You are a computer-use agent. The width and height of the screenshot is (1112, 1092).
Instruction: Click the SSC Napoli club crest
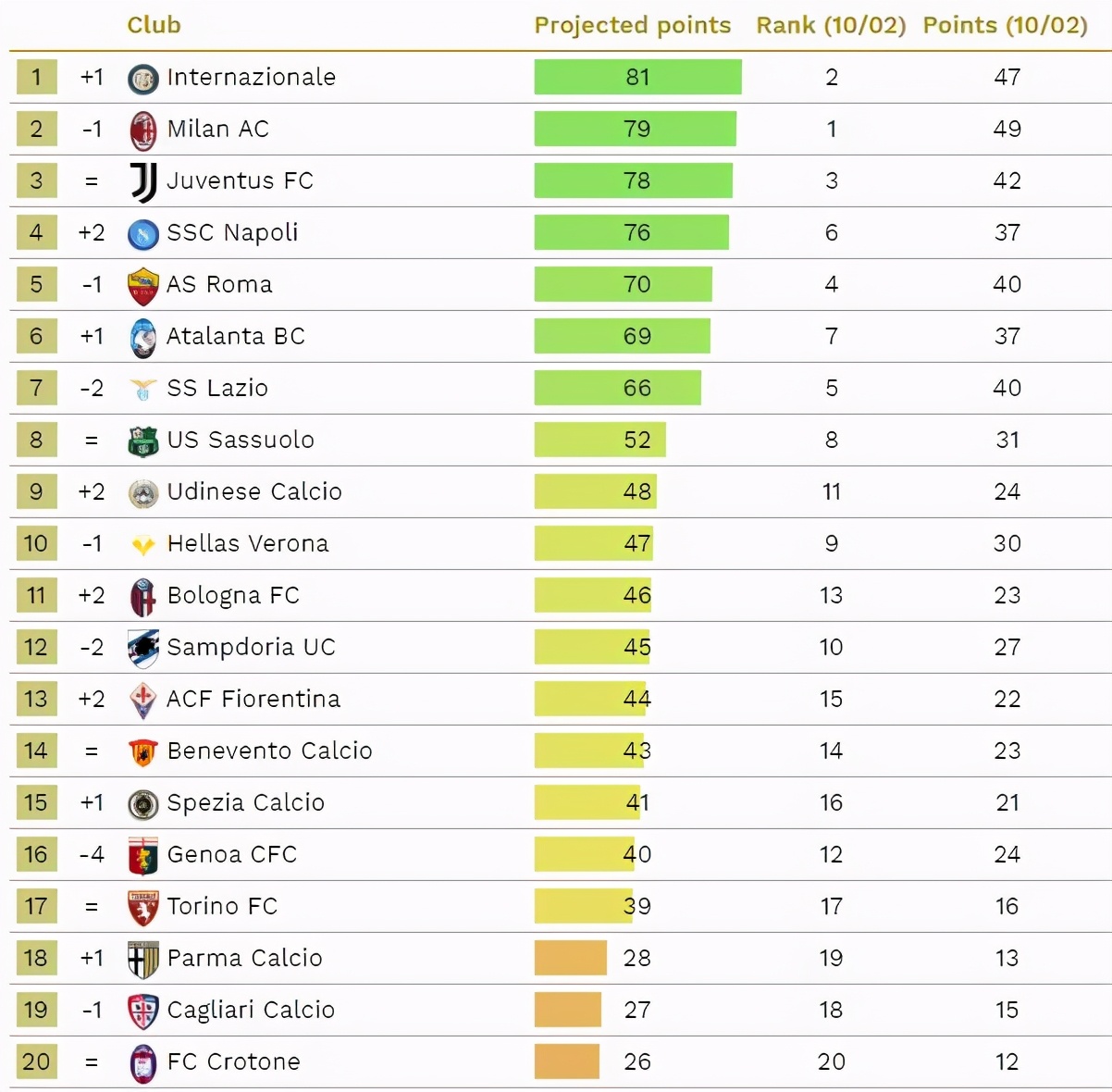pyautogui.click(x=142, y=234)
